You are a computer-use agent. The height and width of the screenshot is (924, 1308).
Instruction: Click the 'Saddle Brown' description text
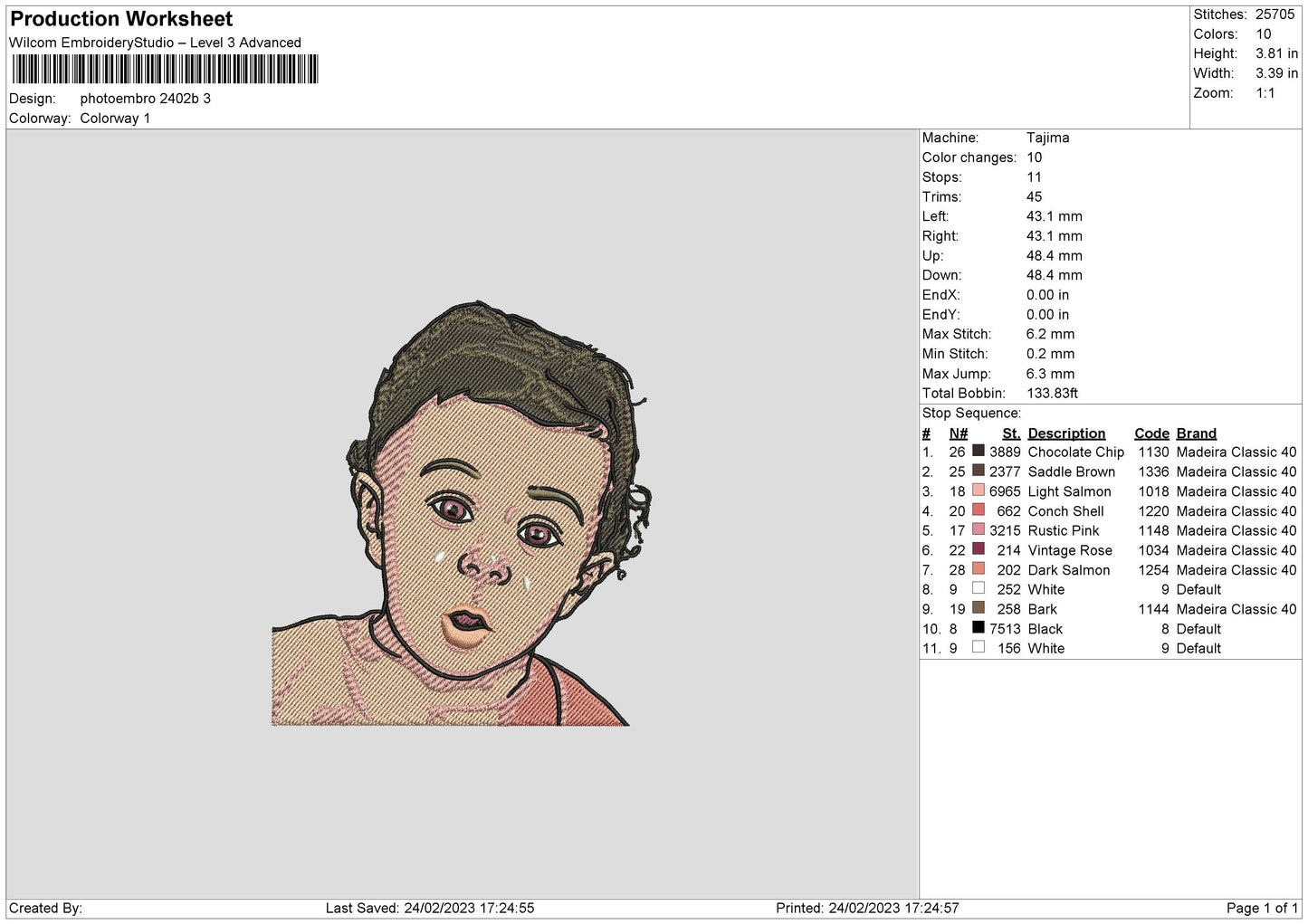tap(1072, 472)
